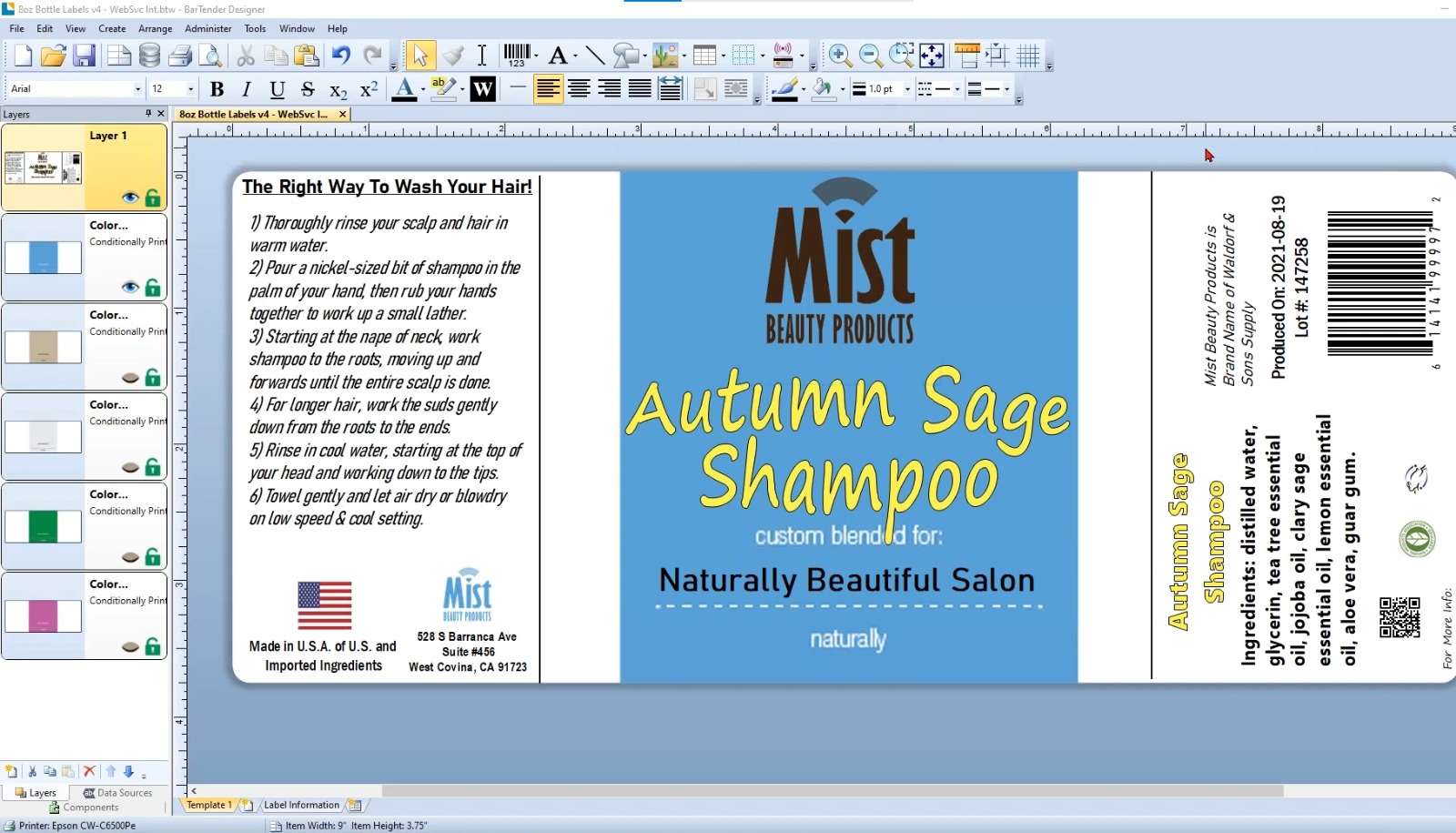Switch to the Components tab
1456x833 pixels.
pos(84,808)
